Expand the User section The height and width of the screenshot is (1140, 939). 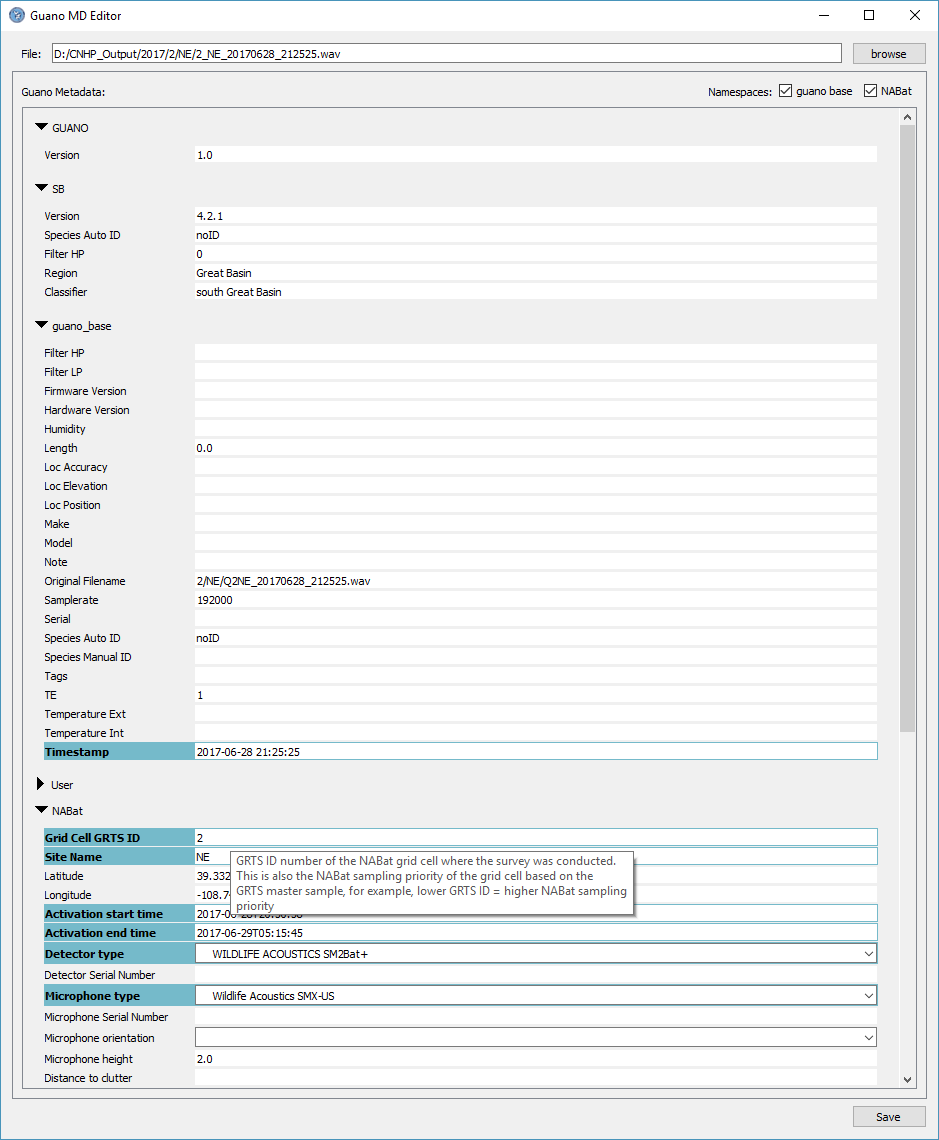41,785
